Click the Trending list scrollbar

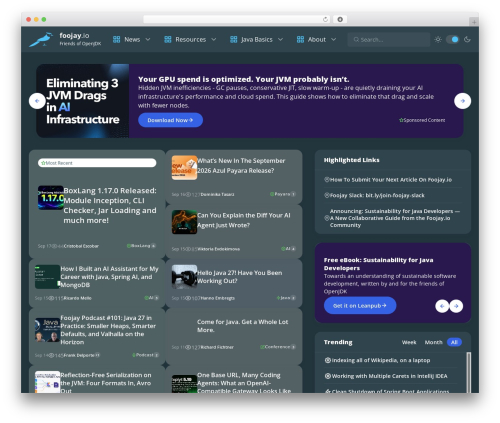point(468,372)
